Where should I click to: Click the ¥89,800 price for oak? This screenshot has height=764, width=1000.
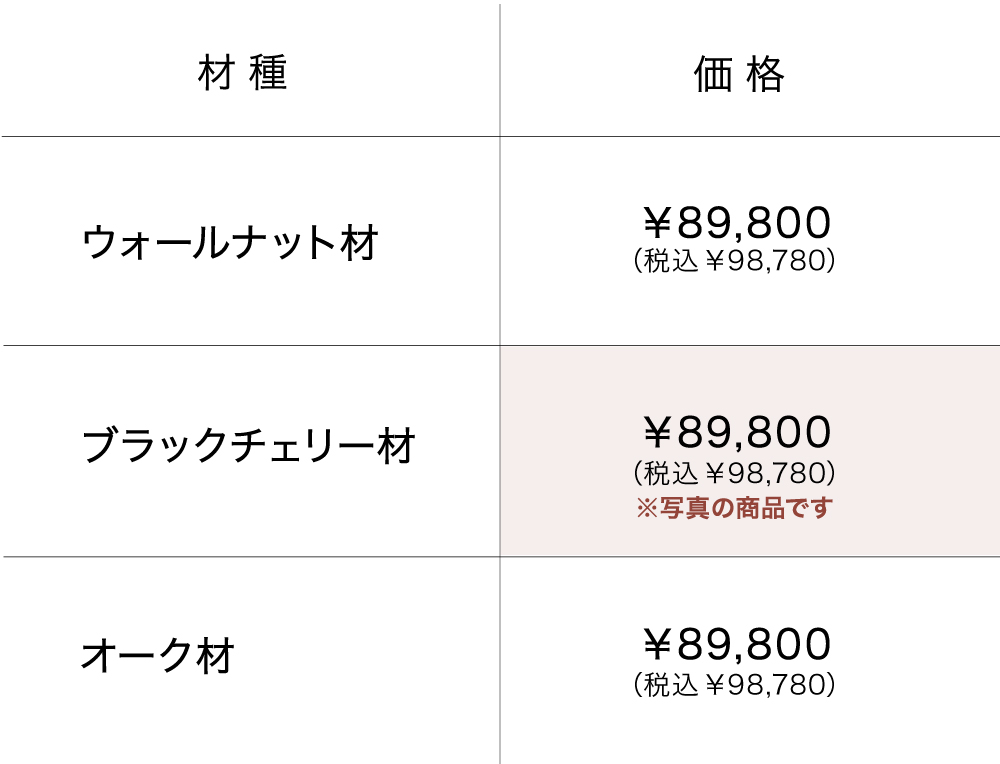[x=736, y=645]
